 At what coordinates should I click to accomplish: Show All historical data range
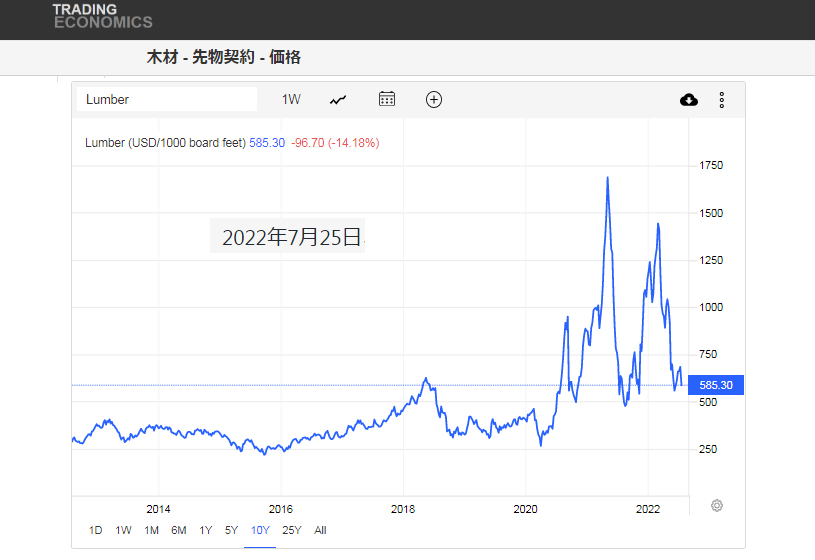[x=320, y=530]
